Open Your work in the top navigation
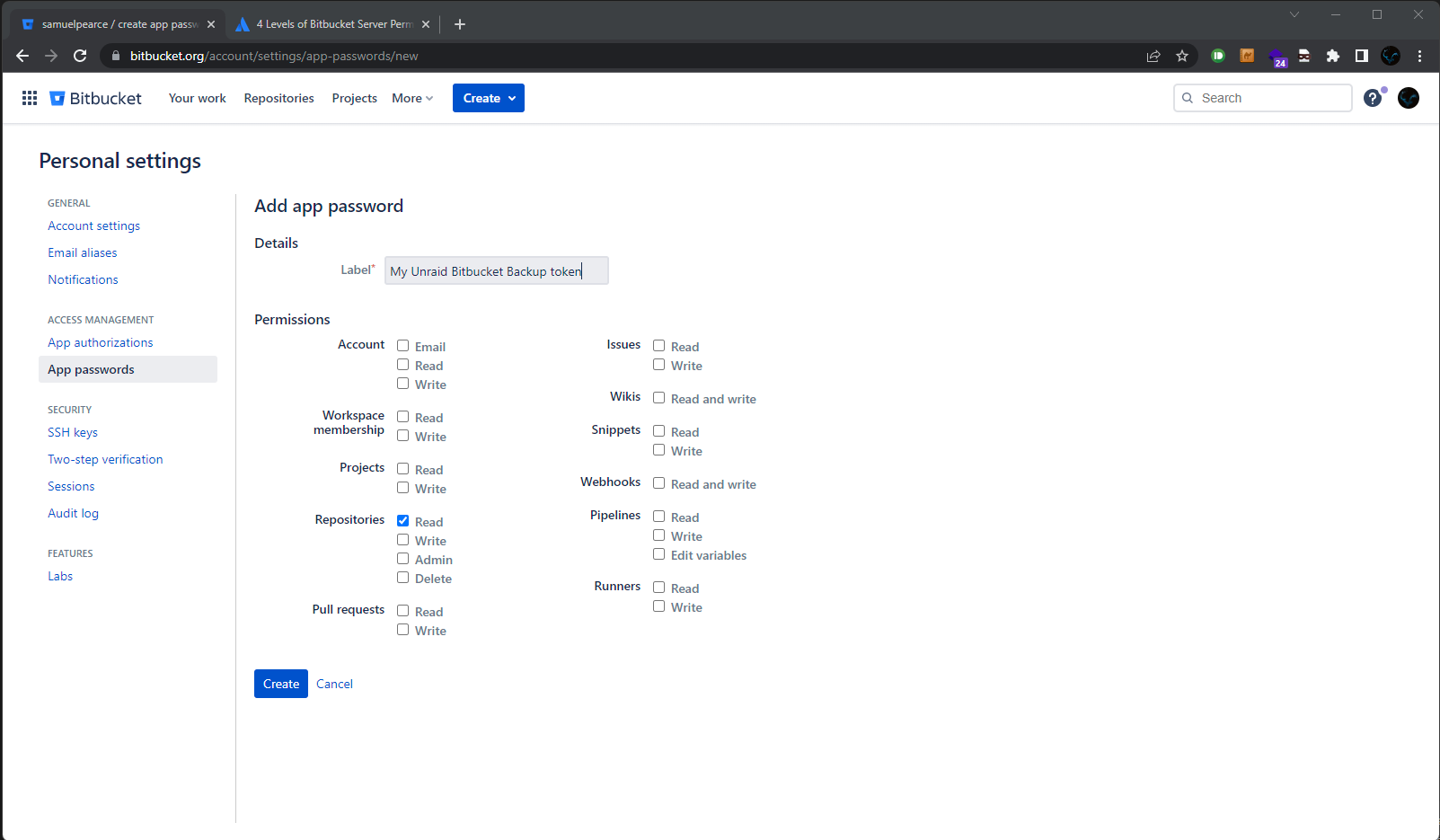 (198, 98)
